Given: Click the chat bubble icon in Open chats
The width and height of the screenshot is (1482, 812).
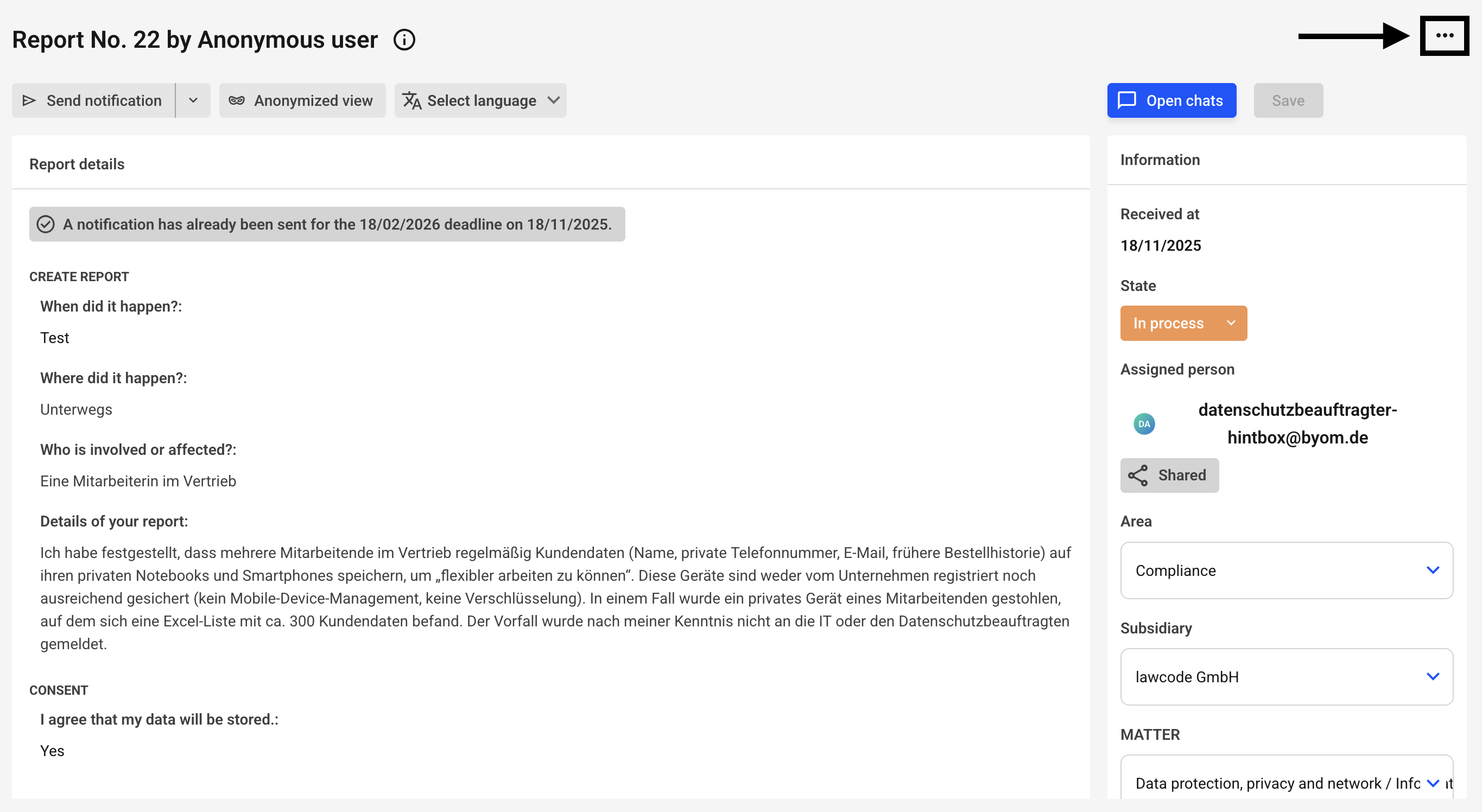Looking at the screenshot, I should (1126, 100).
